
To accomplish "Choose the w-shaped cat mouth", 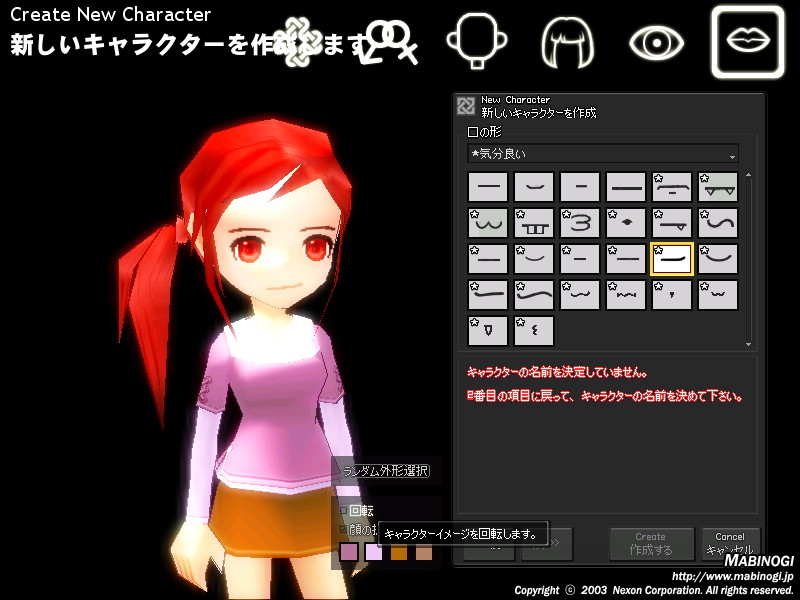I will point(488,223).
